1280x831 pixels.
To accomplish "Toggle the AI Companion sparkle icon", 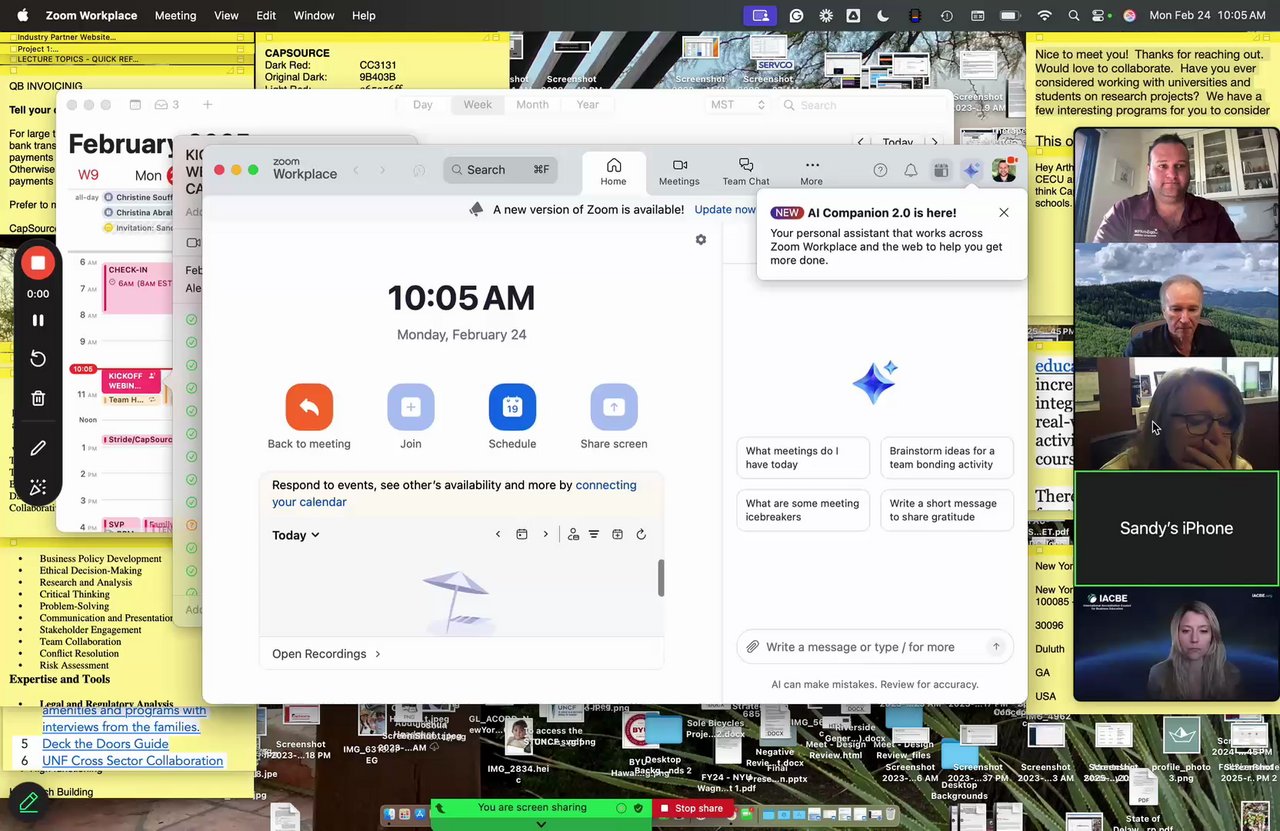I will coord(971,170).
